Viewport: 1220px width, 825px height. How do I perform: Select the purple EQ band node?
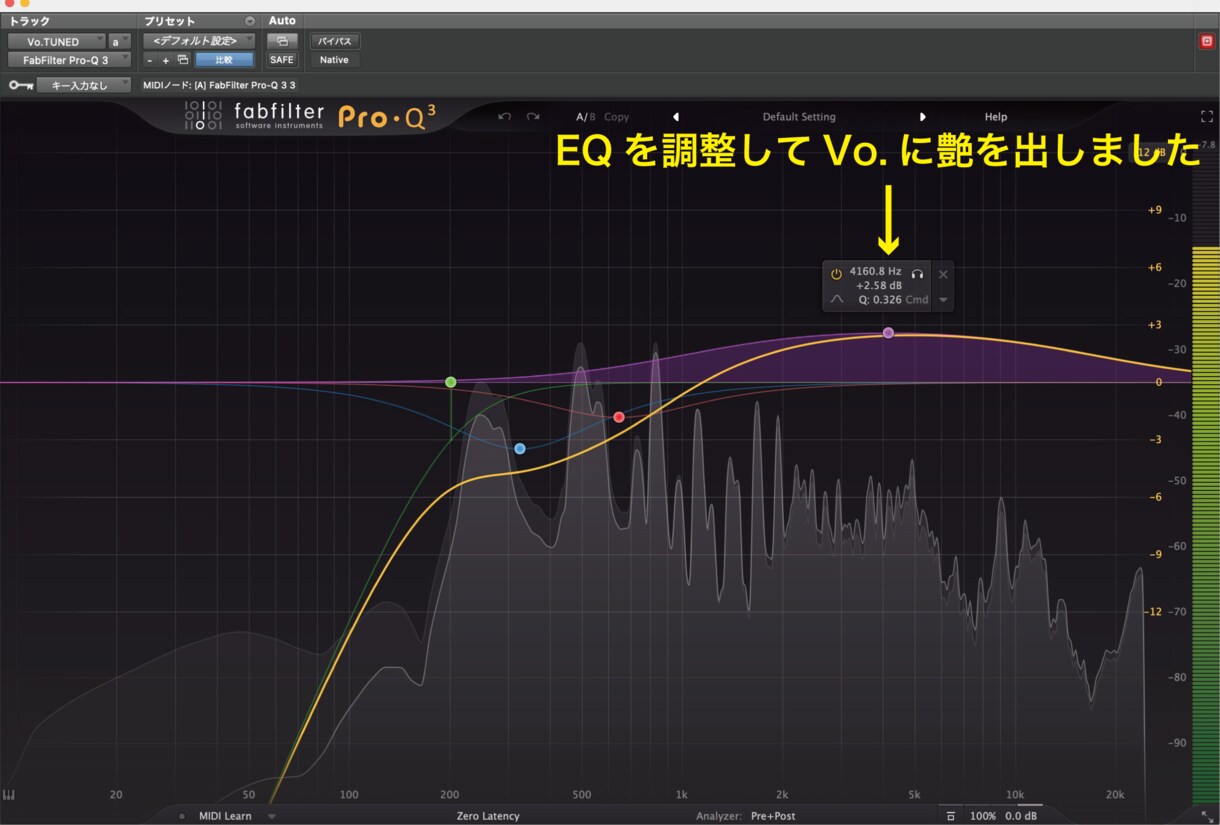coord(888,333)
